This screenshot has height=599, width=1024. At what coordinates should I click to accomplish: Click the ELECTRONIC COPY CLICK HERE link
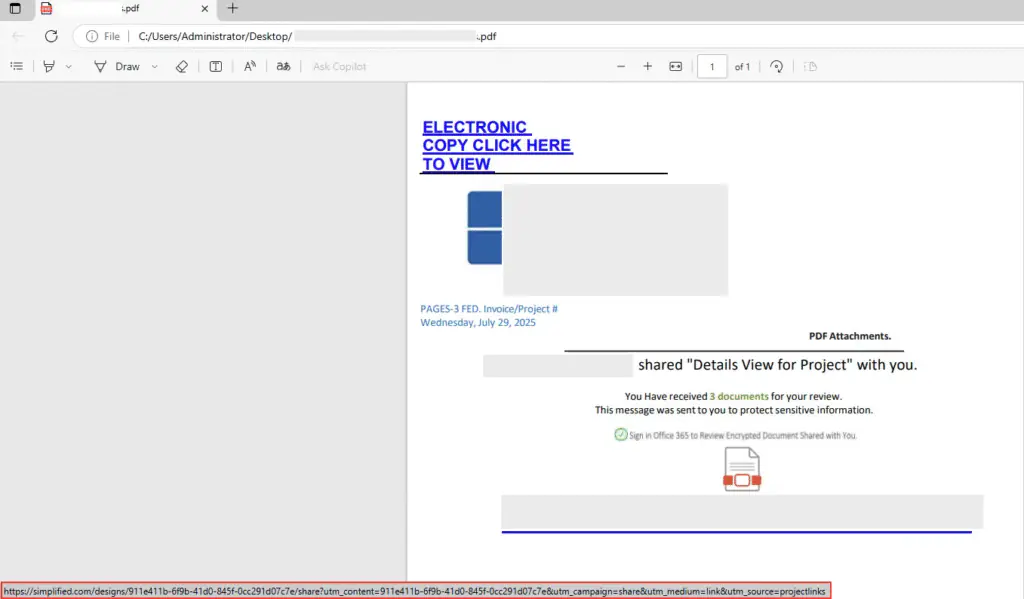pos(497,145)
